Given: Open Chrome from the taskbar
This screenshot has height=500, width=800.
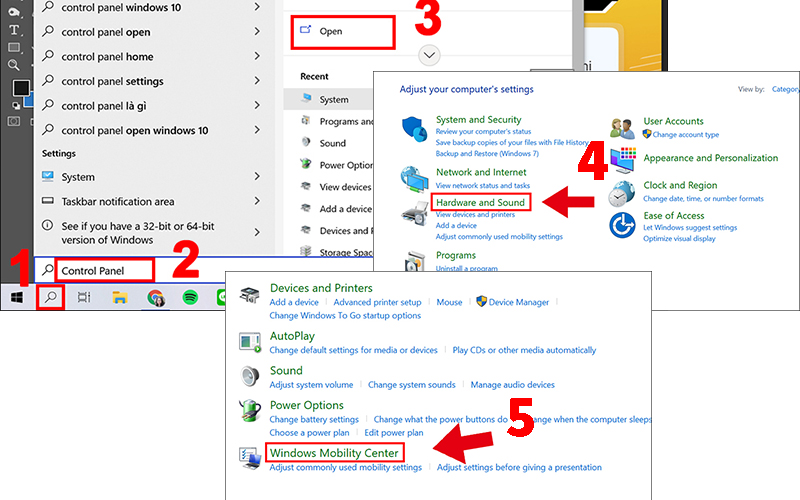Looking at the screenshot, I should [156, 297].
